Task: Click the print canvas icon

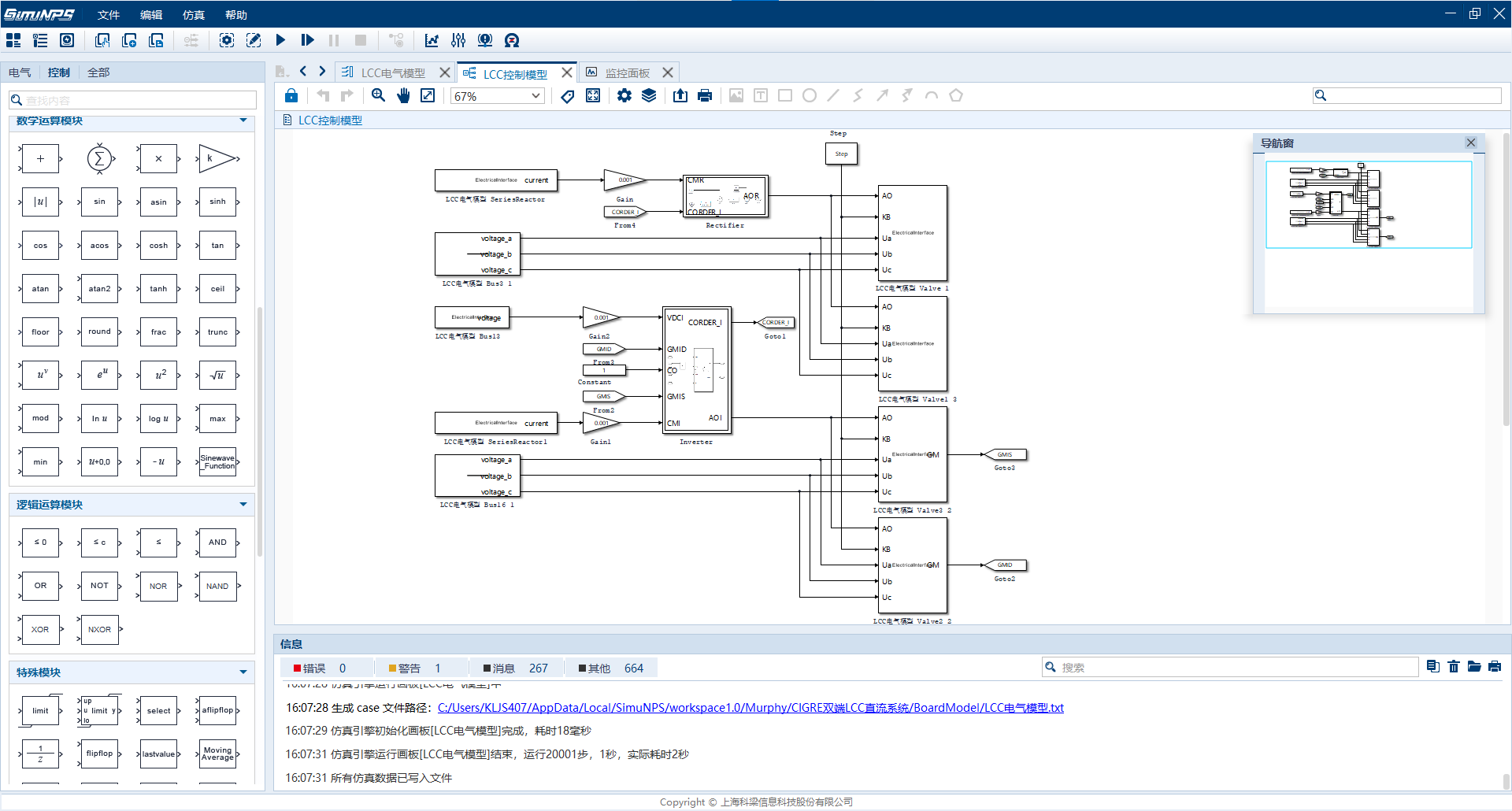Action: point(705,95)
